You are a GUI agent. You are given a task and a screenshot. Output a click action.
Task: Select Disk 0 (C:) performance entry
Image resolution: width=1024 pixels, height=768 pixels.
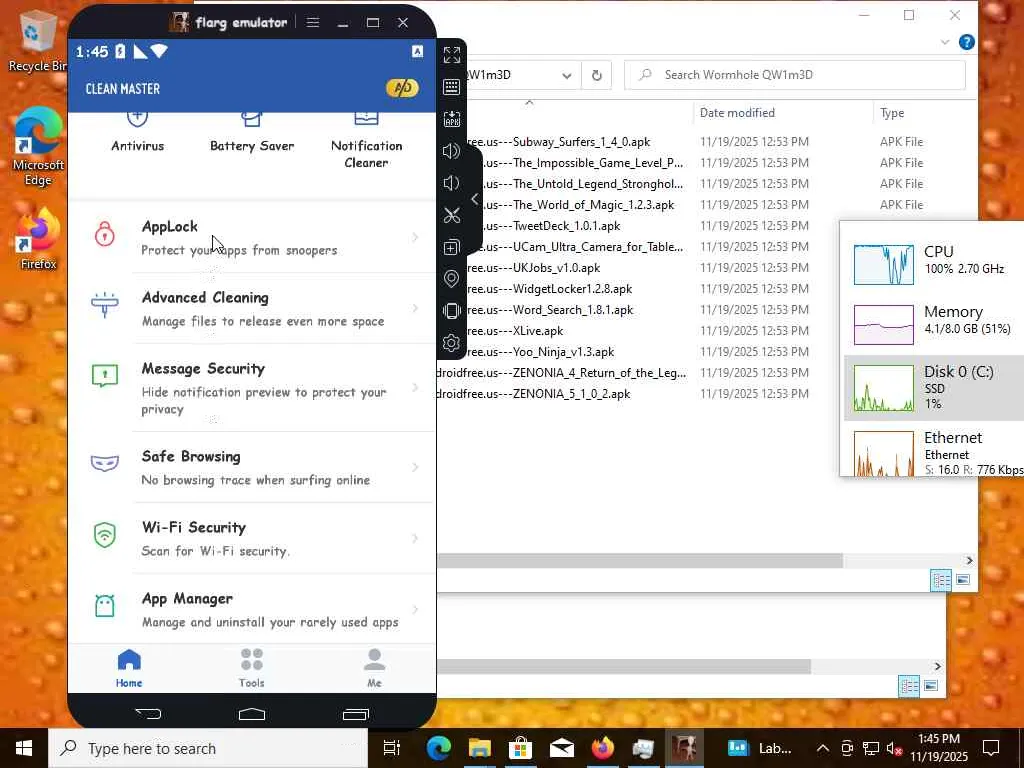(934, 388)
